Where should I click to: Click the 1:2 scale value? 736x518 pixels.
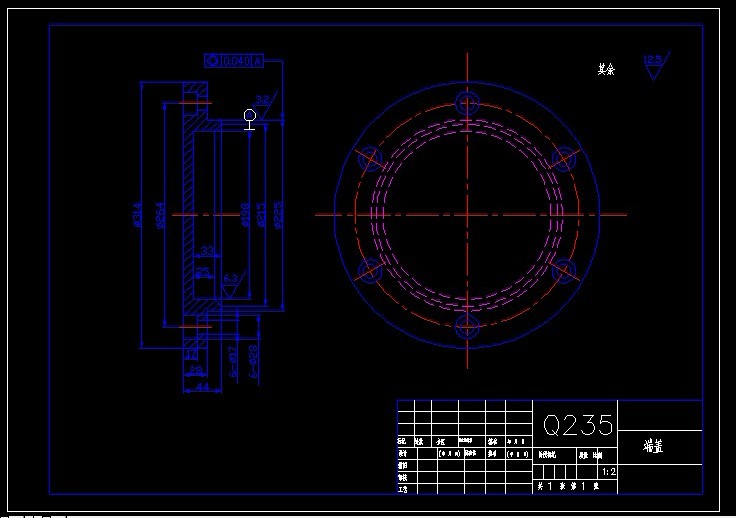pos(609,472)
